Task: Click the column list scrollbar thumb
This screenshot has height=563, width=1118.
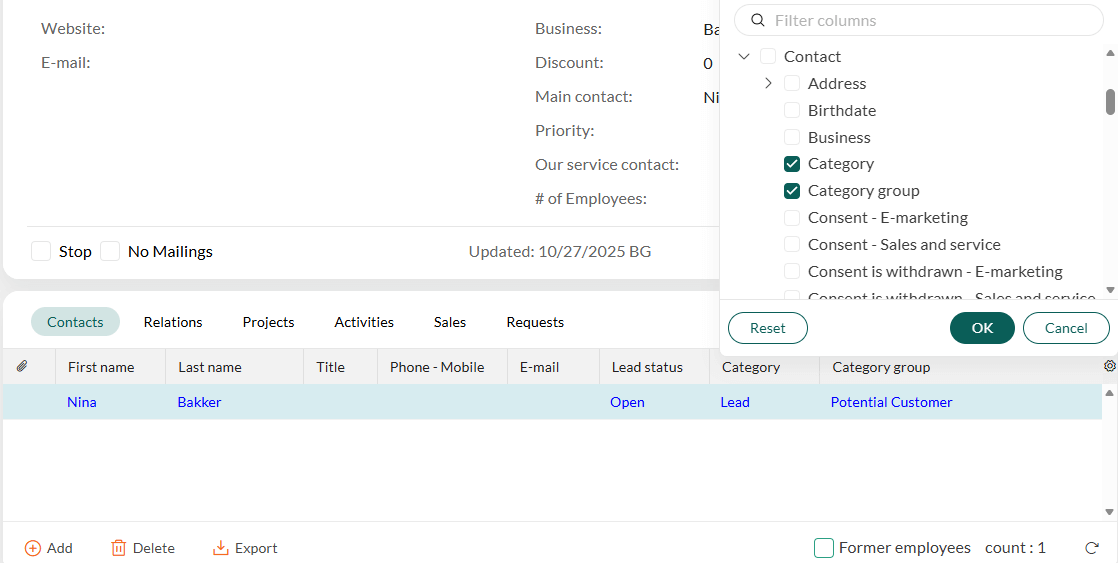Action: [1110, 101]
